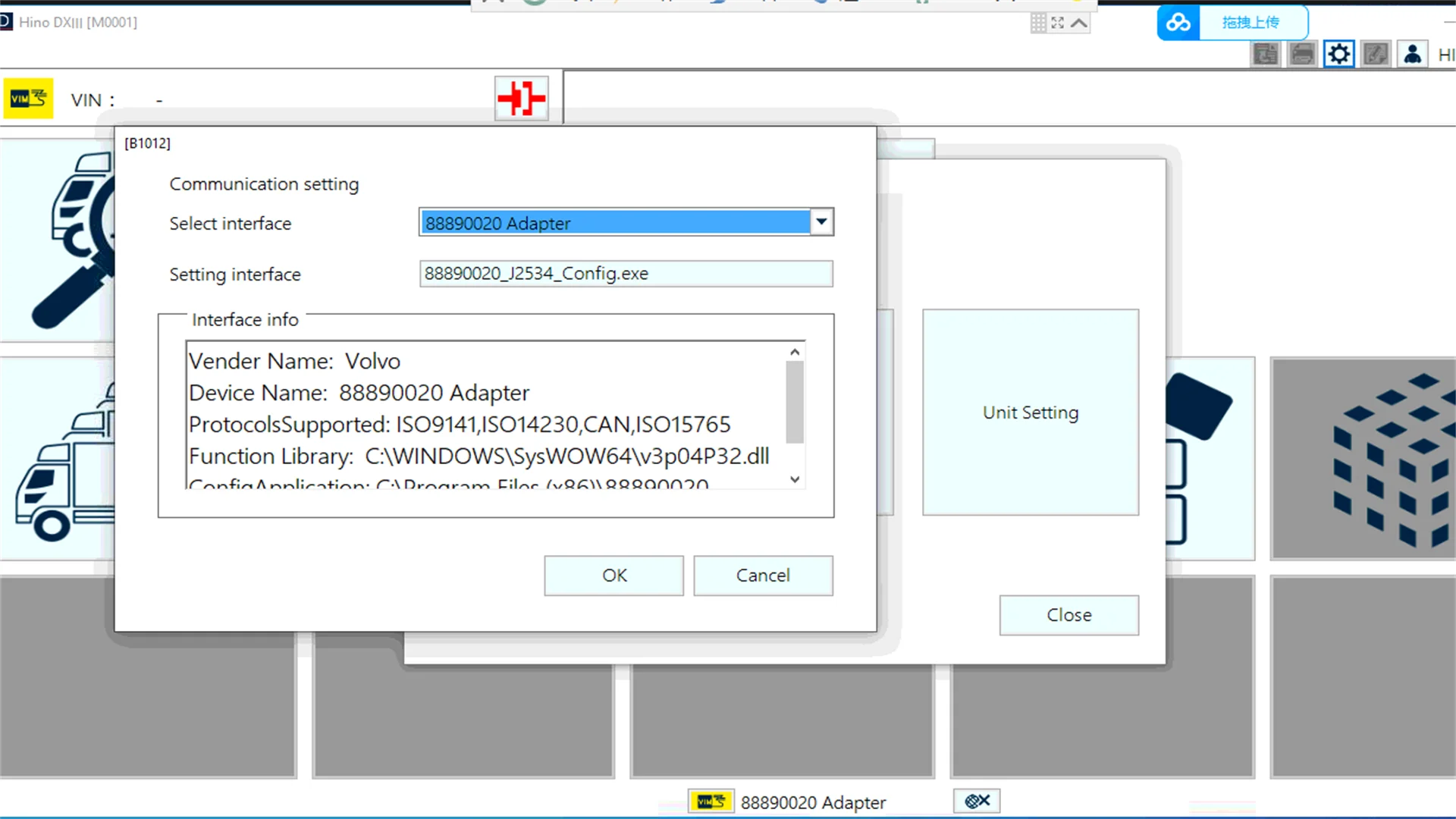Click the trucks fleet tile

(58, 459)
